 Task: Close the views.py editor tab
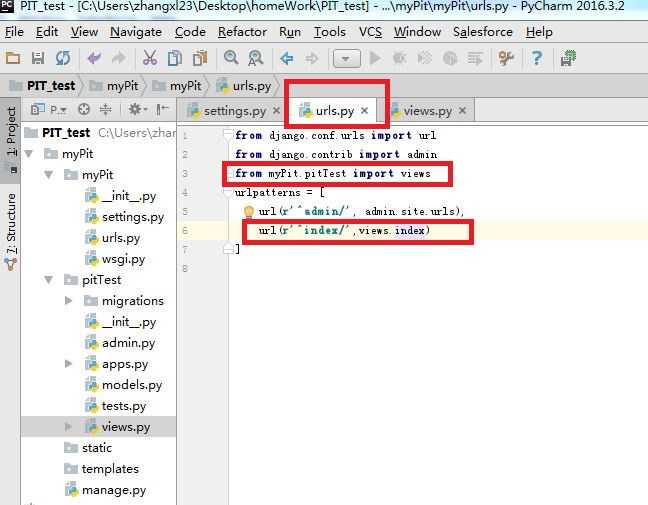pos(462,111)
